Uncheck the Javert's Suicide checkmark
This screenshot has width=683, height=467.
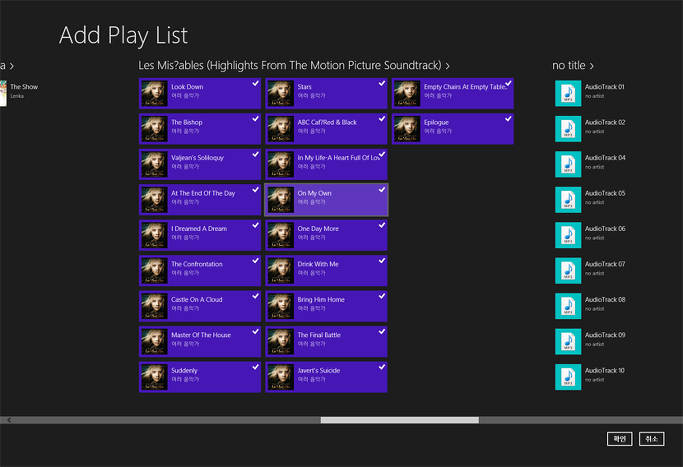(382, 367)
